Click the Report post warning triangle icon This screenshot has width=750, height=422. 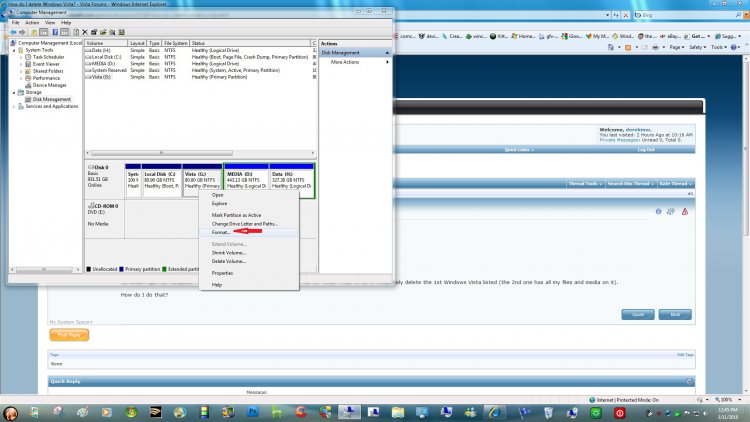point(685,211)
